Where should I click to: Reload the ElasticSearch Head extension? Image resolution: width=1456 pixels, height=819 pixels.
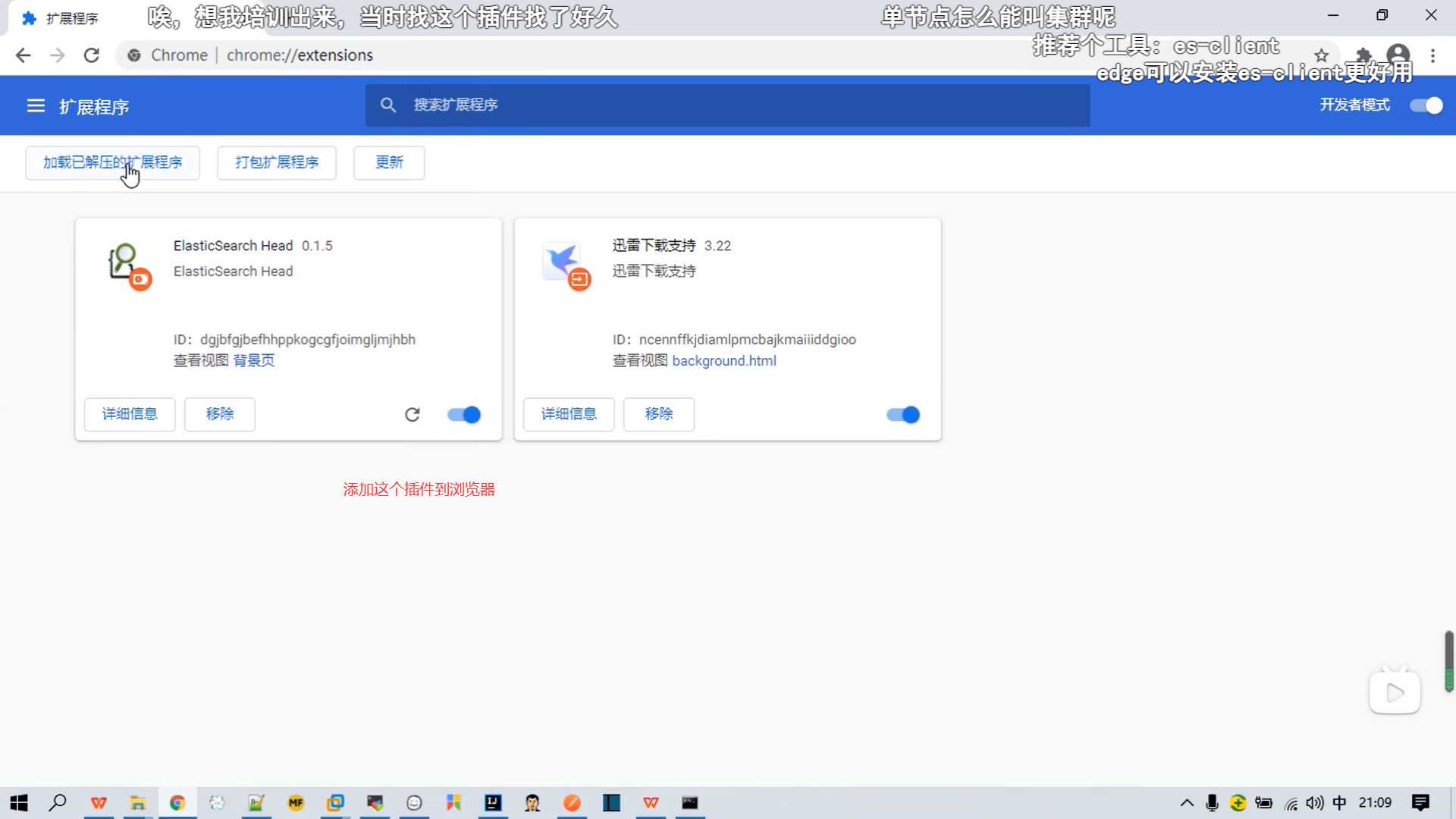(412, 415)
